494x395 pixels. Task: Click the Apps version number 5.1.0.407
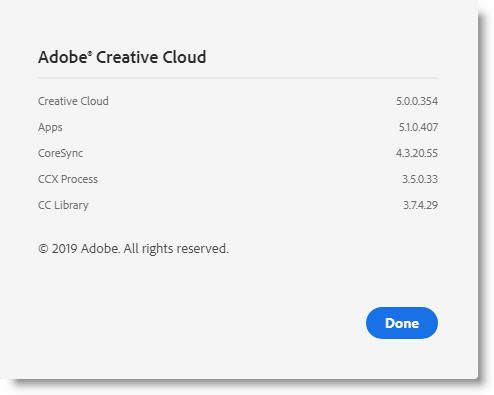click(x=418, y=127)
